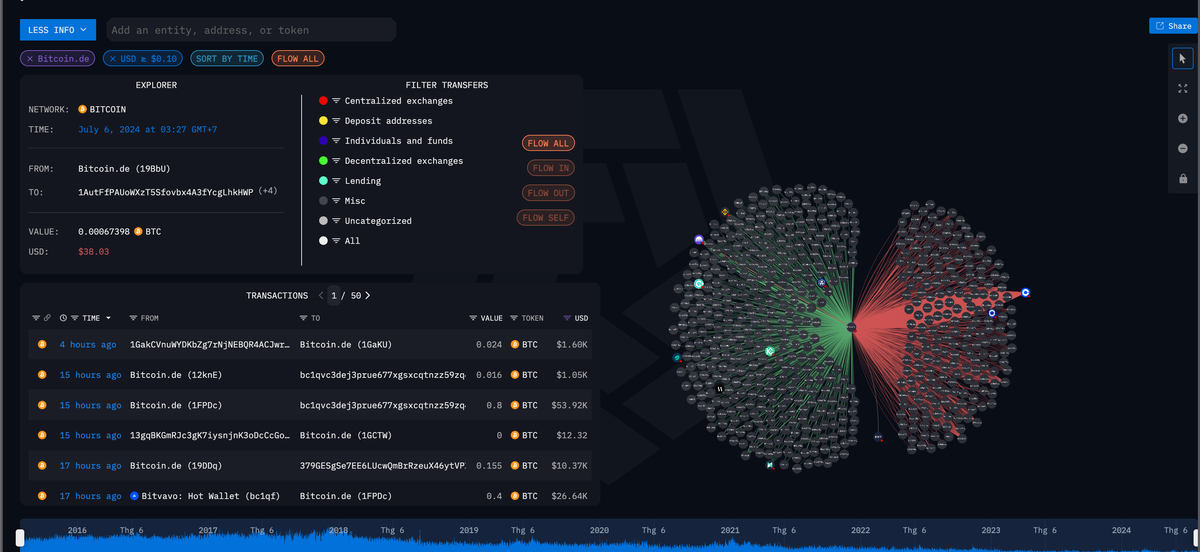Zoom in the graph with plus icon
The width and height of the screenshot is (1200, 552).
point(1183,119)
